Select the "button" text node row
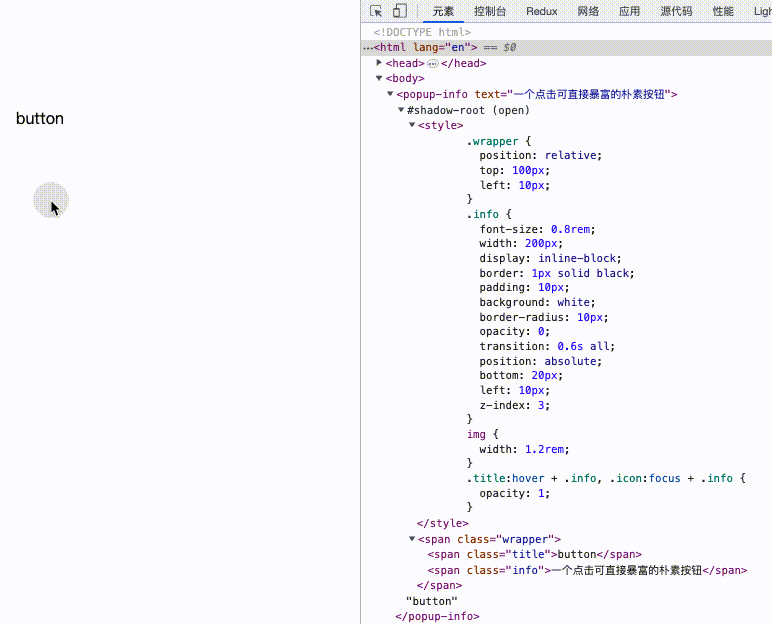The width and height of the screenshot is (772, 624). tap(432, 601)
